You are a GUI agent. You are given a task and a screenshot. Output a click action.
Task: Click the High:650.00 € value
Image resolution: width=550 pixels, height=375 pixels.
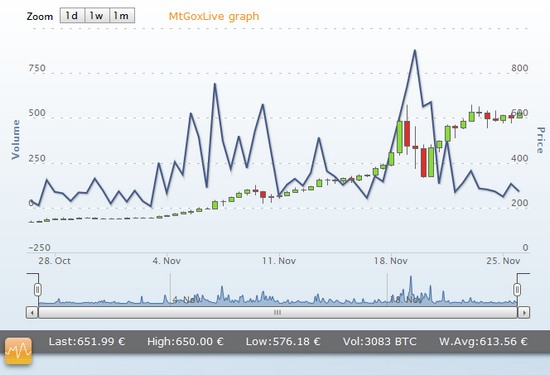(185, 341)
